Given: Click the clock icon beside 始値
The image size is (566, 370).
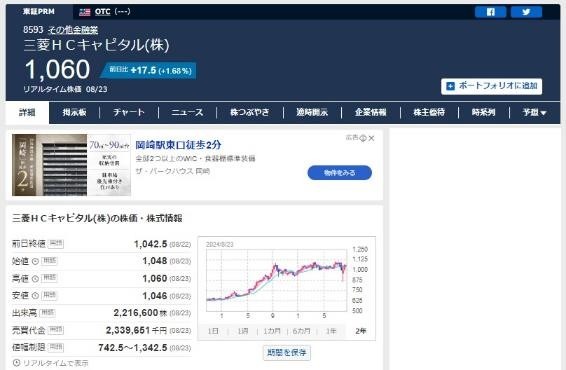Looking at the screenshot, I should pyautogui.click(x=35, y=261).
